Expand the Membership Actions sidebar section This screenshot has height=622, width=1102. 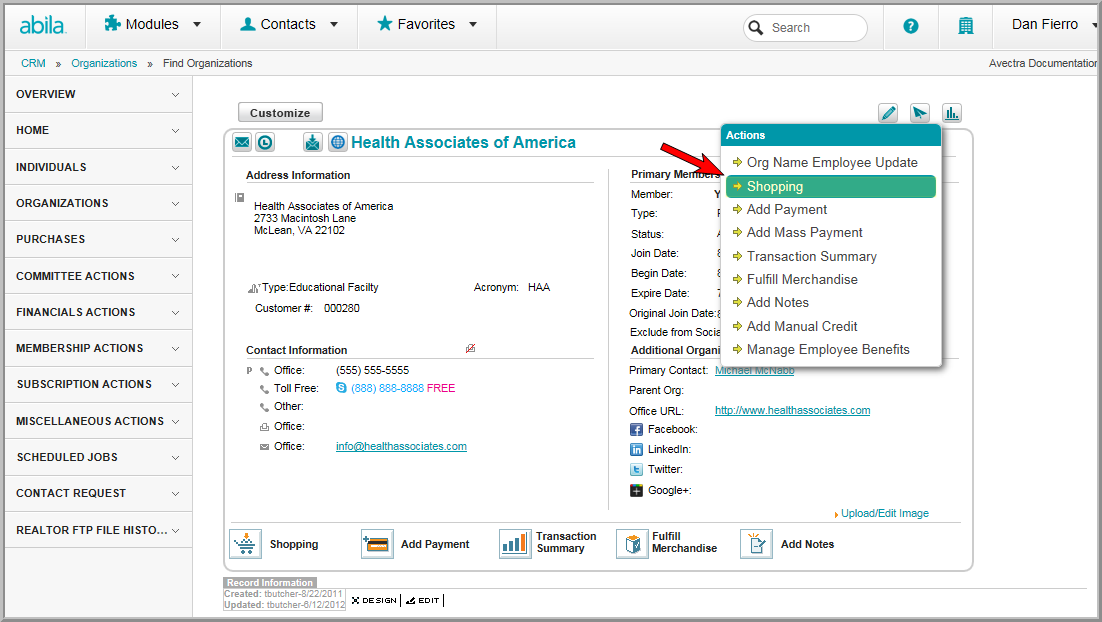tap(98, 349)
